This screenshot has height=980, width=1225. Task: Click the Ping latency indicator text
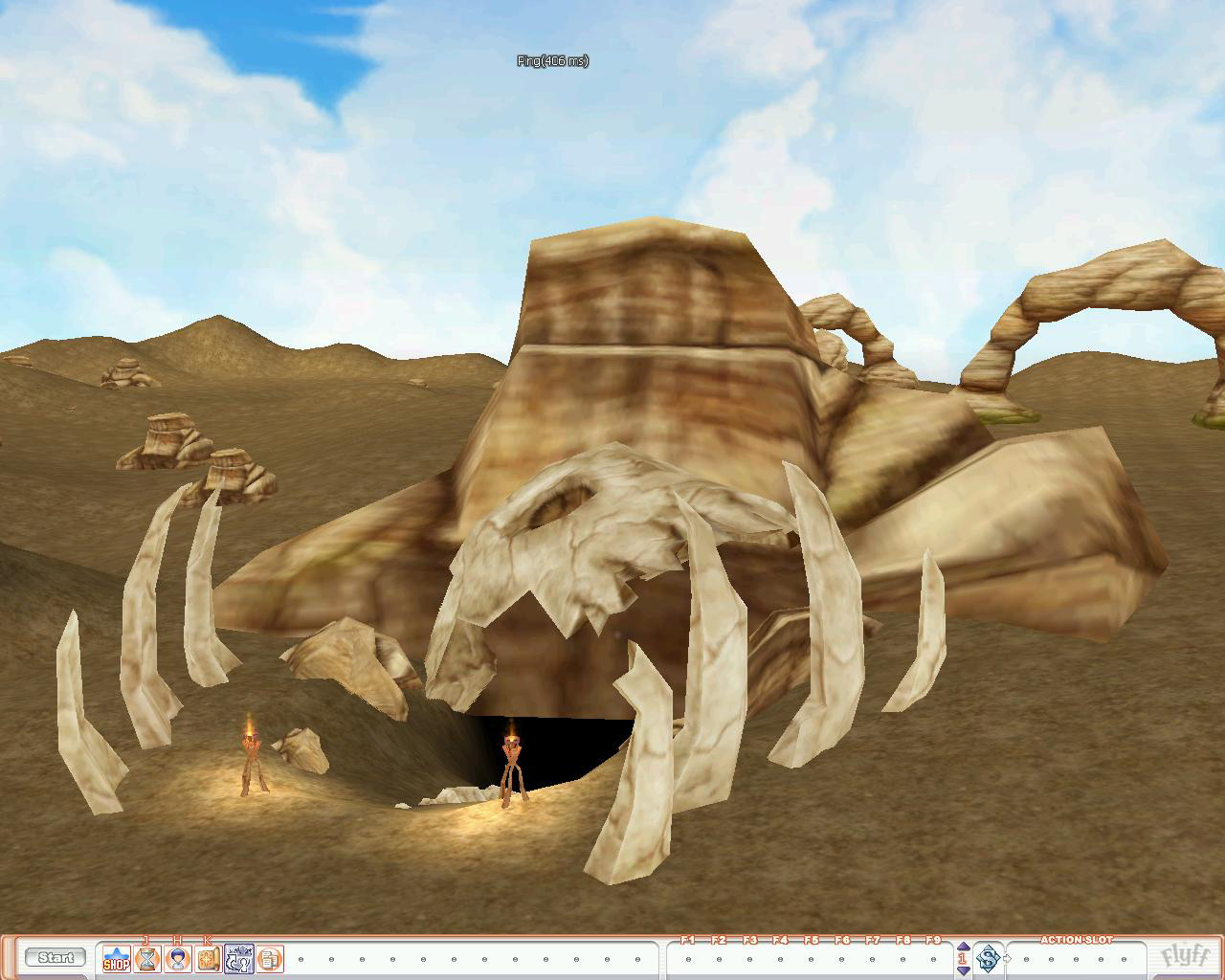[552, 61]
